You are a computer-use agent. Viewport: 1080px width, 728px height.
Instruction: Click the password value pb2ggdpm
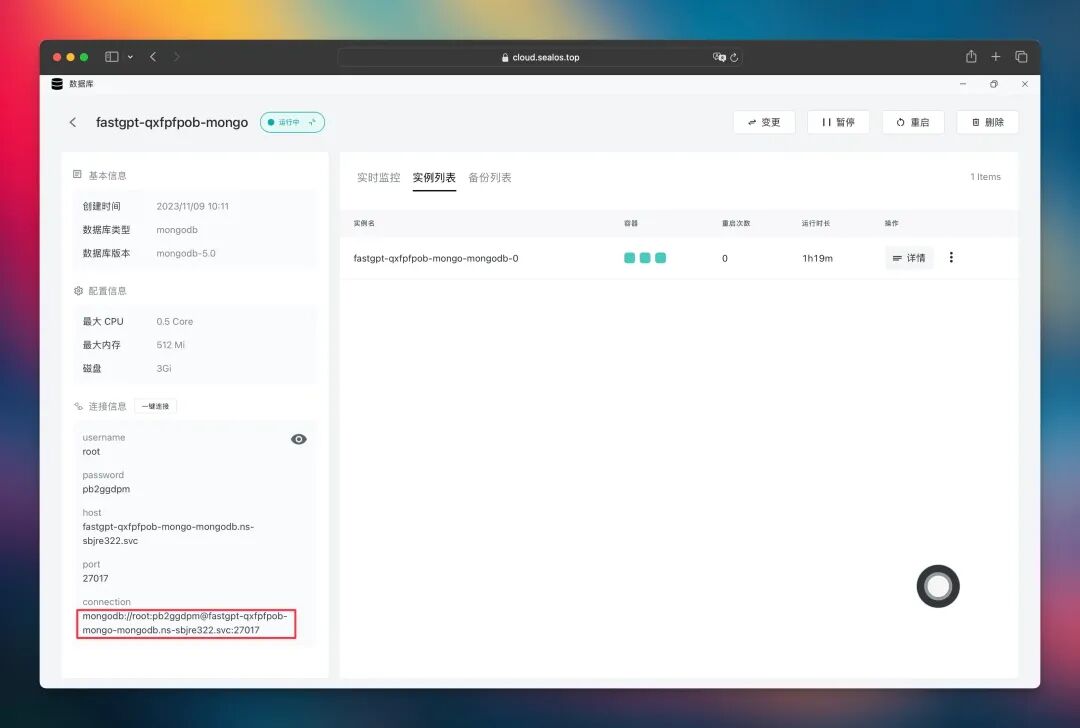(106, 489)
